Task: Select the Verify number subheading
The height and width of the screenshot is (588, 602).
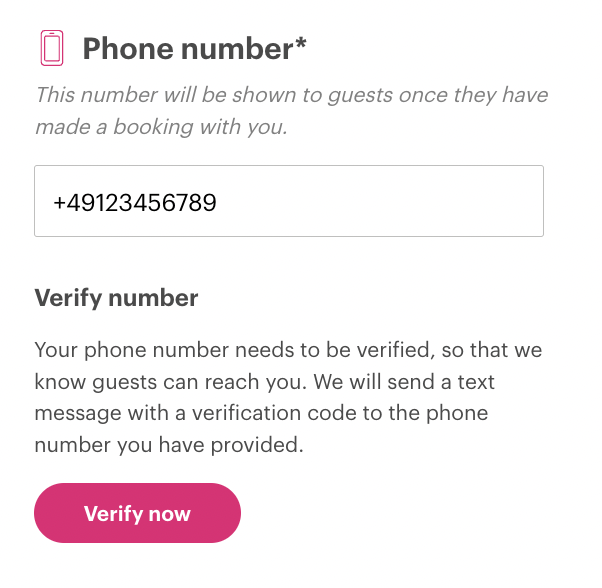Action: [x=116, y=298]
